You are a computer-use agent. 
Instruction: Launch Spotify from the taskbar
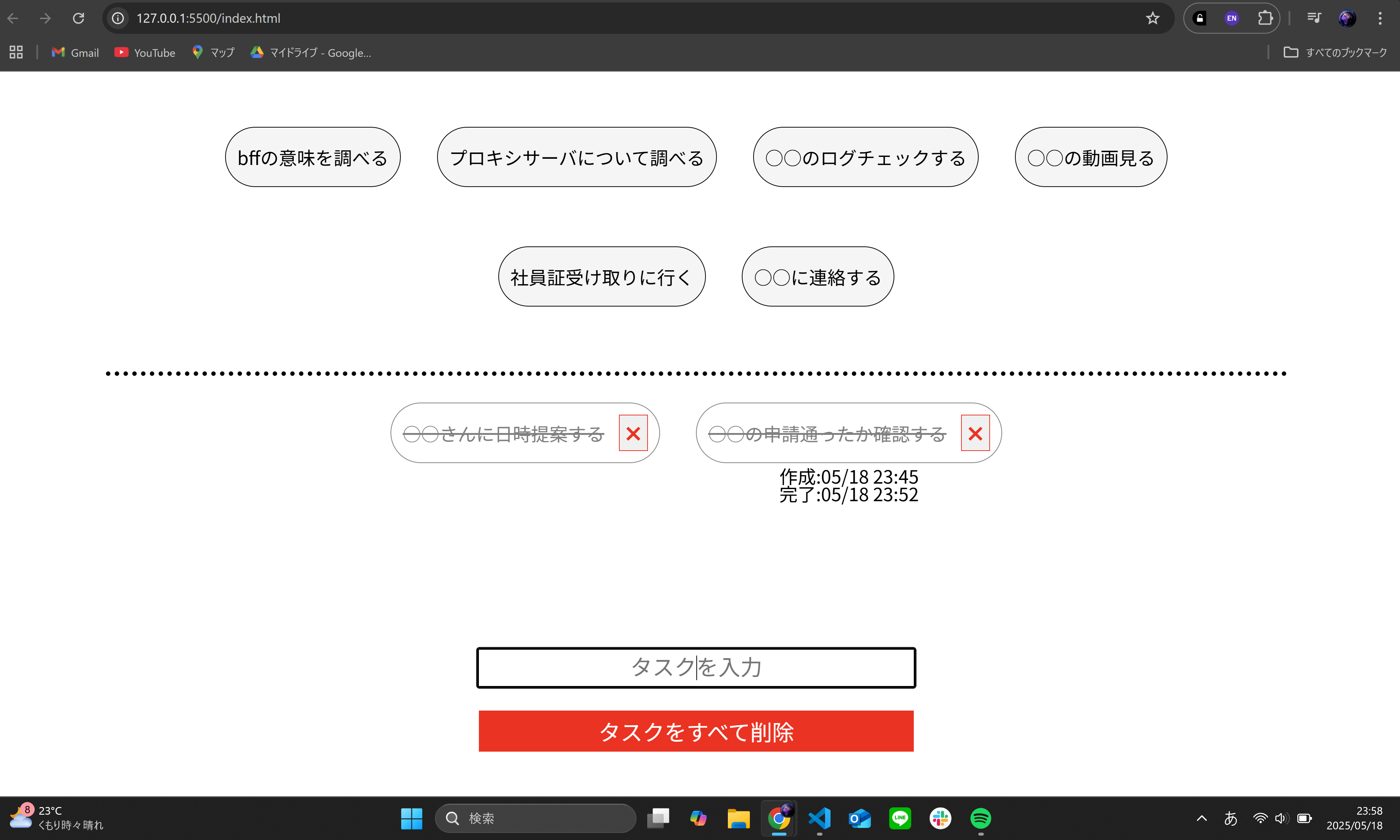point(981,818)
